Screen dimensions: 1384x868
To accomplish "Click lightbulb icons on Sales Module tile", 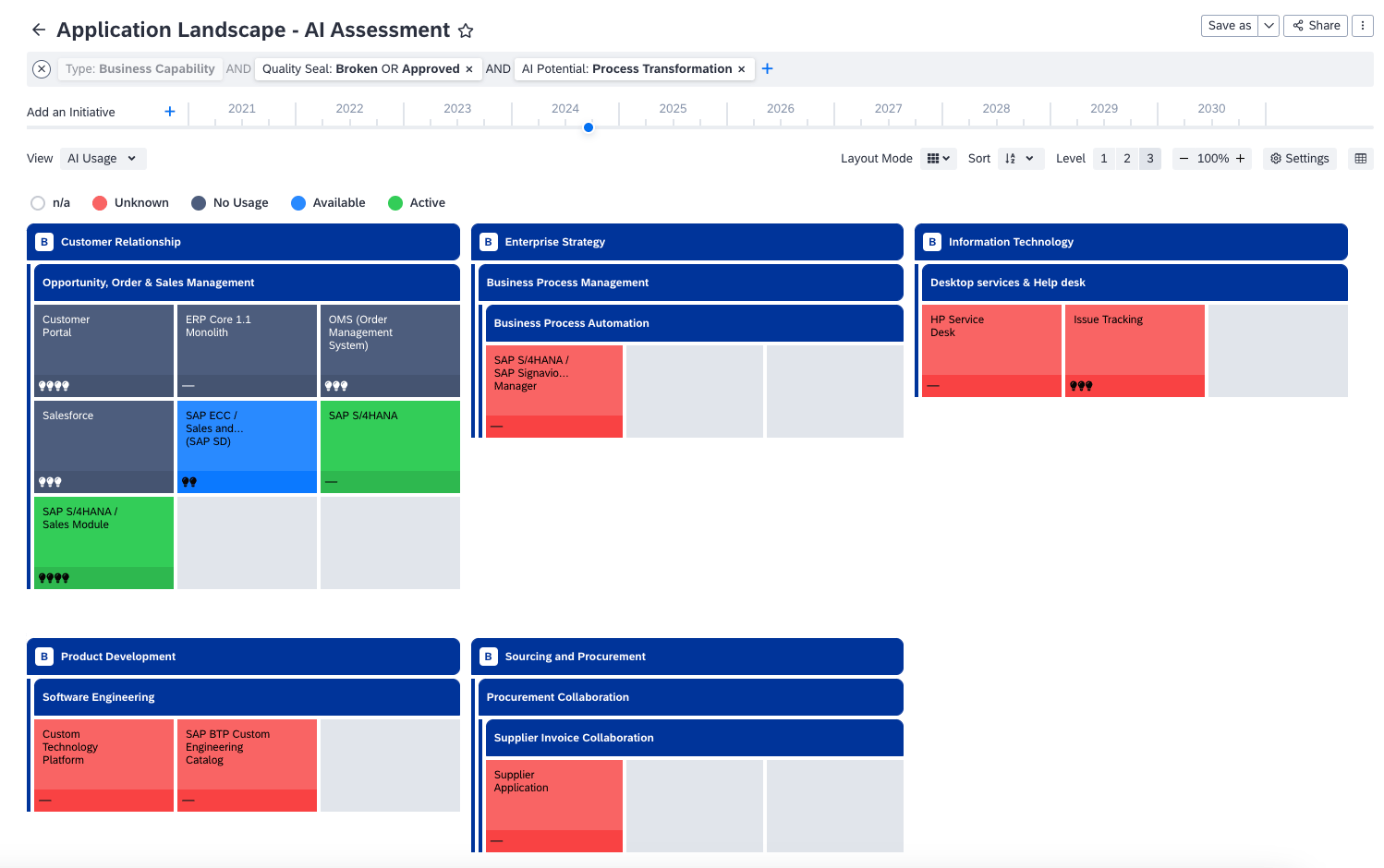I will tap(54, 578).
